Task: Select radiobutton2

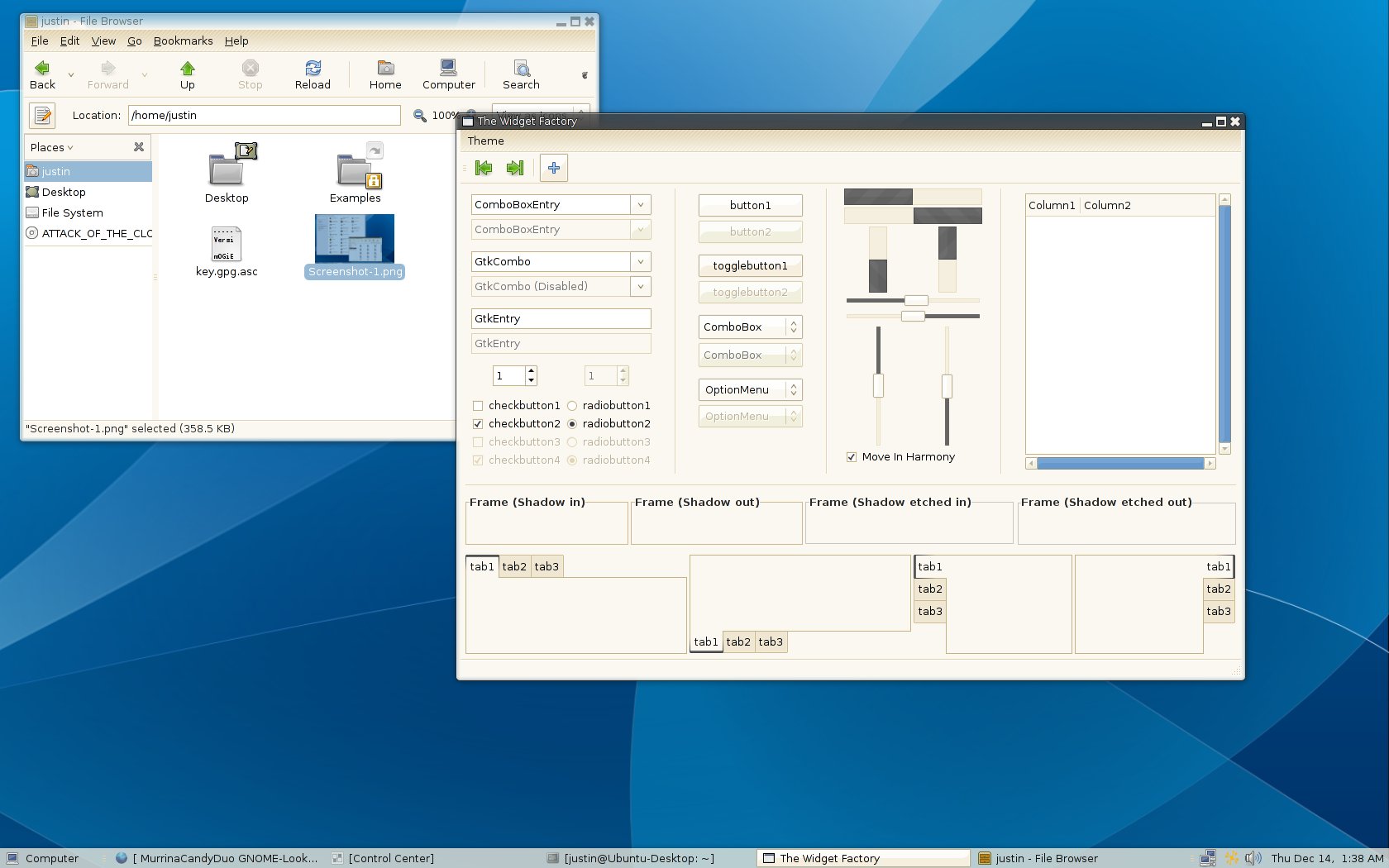Action: tap(572, 423)
